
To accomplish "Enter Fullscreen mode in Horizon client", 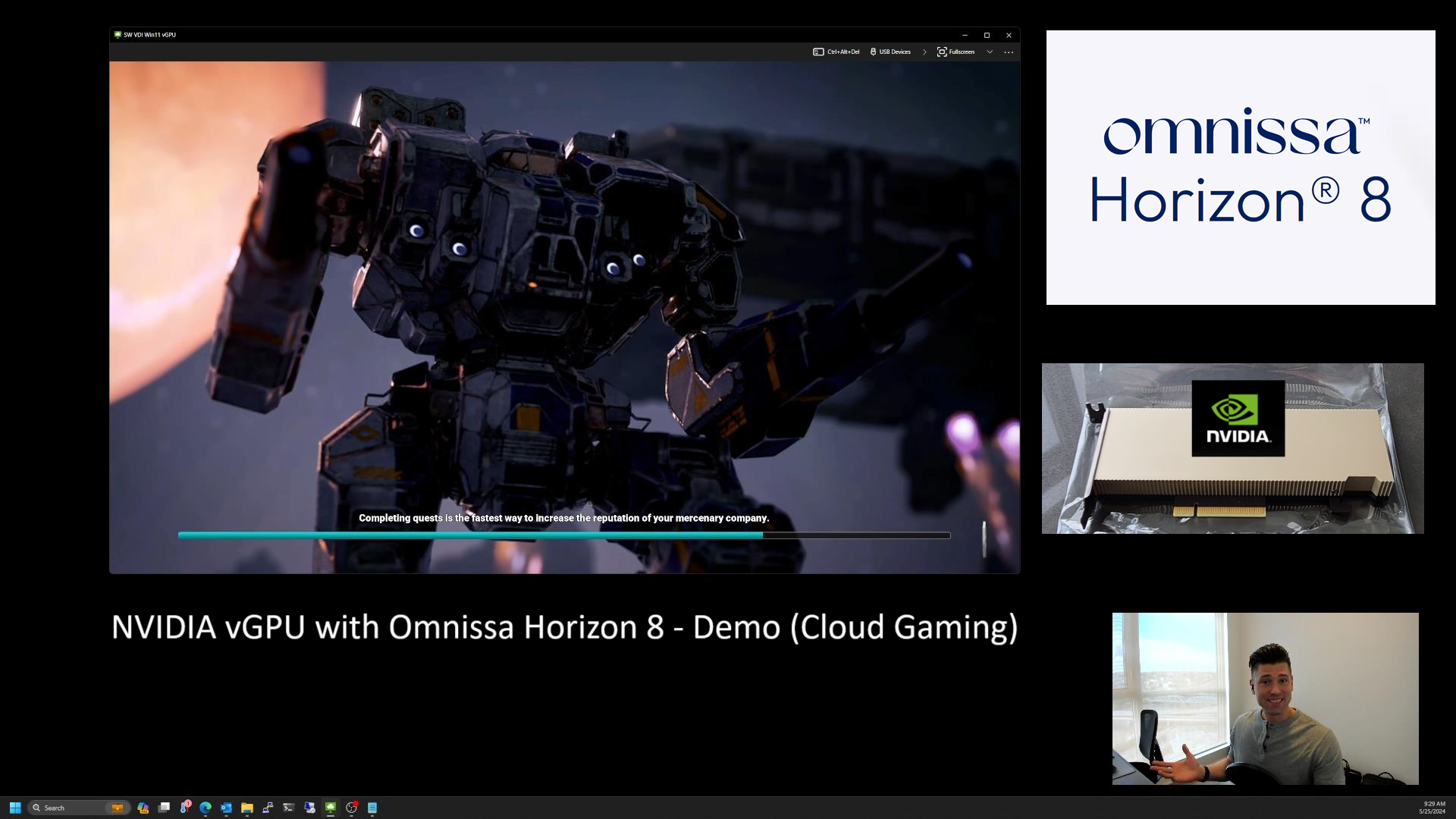I will 957,52.
